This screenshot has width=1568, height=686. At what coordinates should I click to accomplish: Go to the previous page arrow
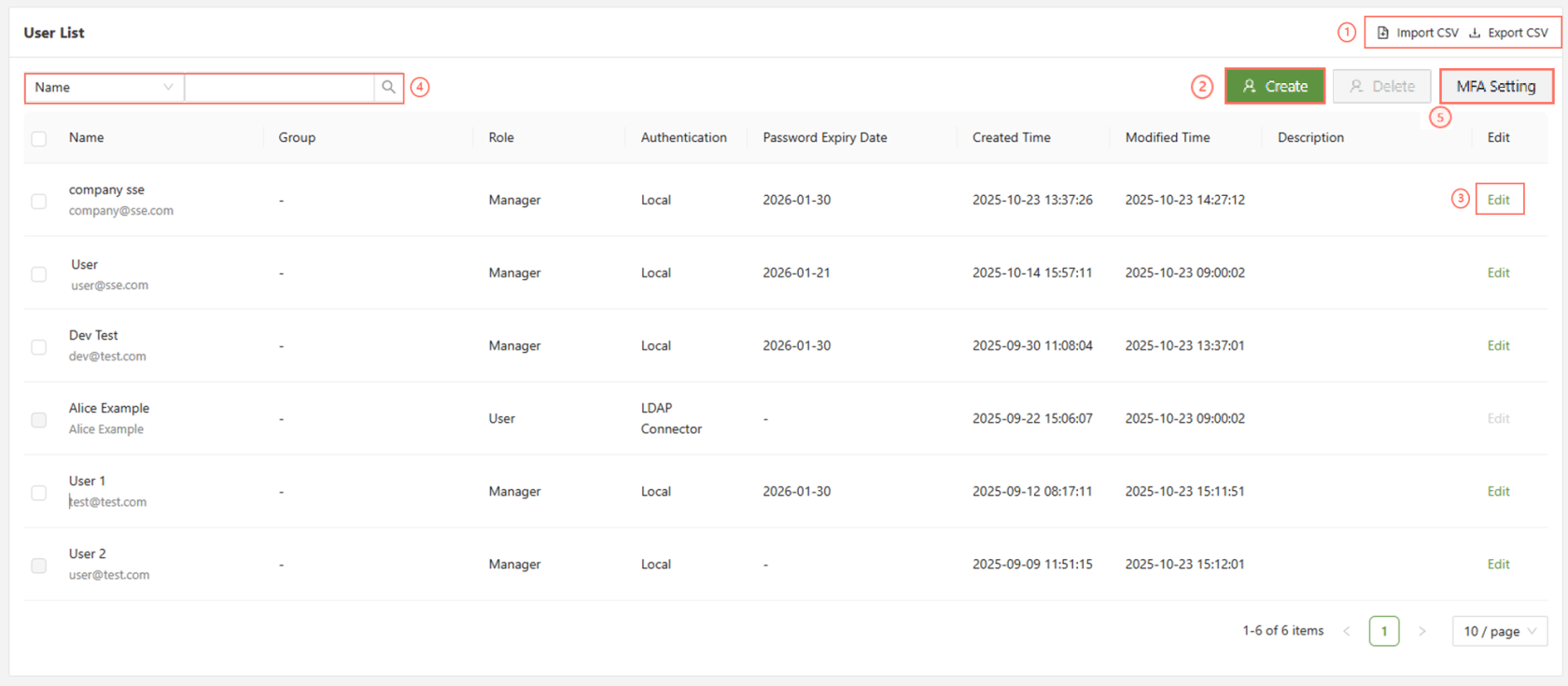tap(1346, 632)
